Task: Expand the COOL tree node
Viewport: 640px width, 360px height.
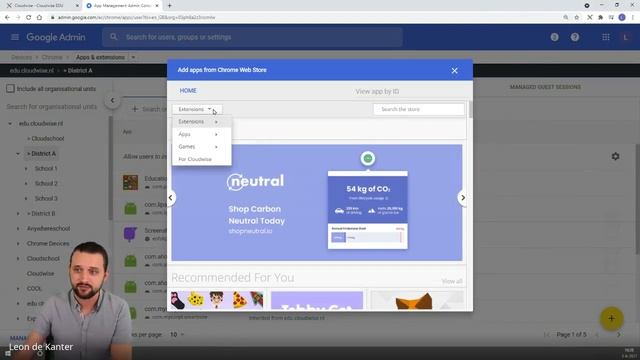Action: 18,289
